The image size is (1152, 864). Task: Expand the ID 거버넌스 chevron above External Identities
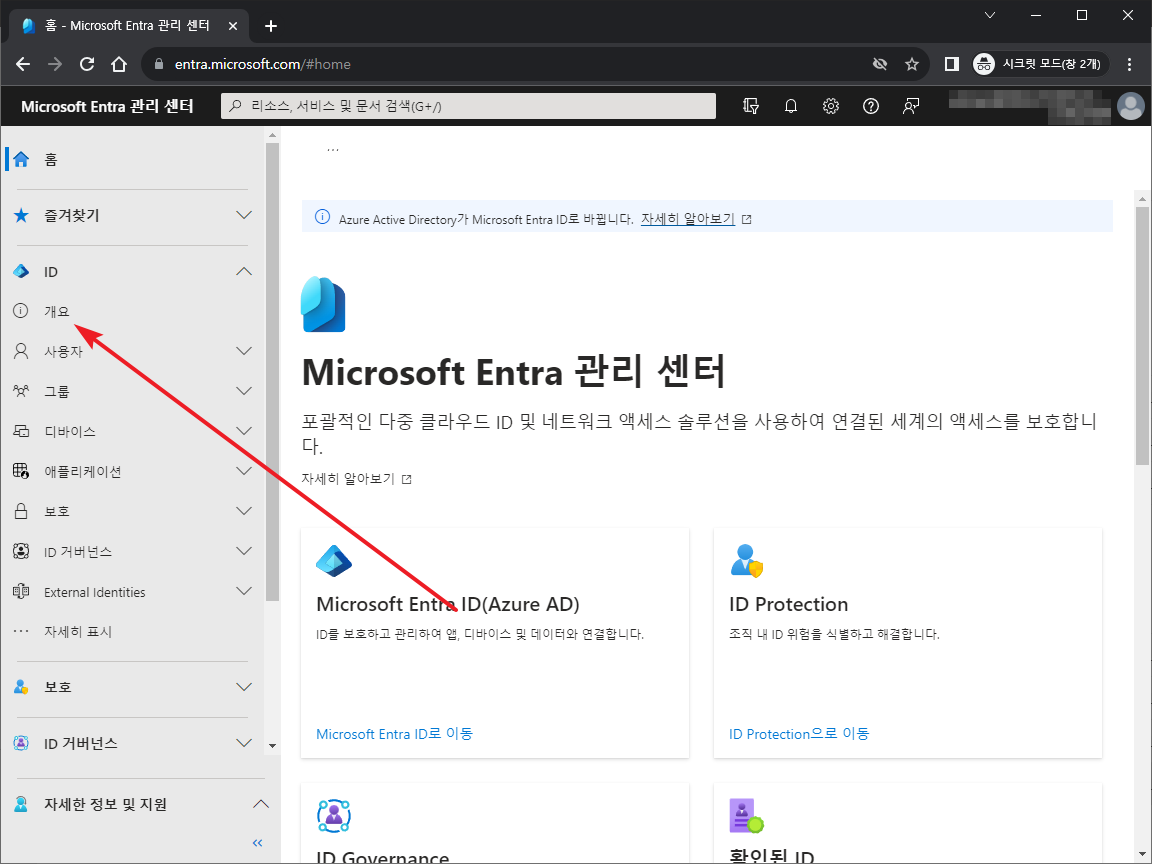point(244,551)
